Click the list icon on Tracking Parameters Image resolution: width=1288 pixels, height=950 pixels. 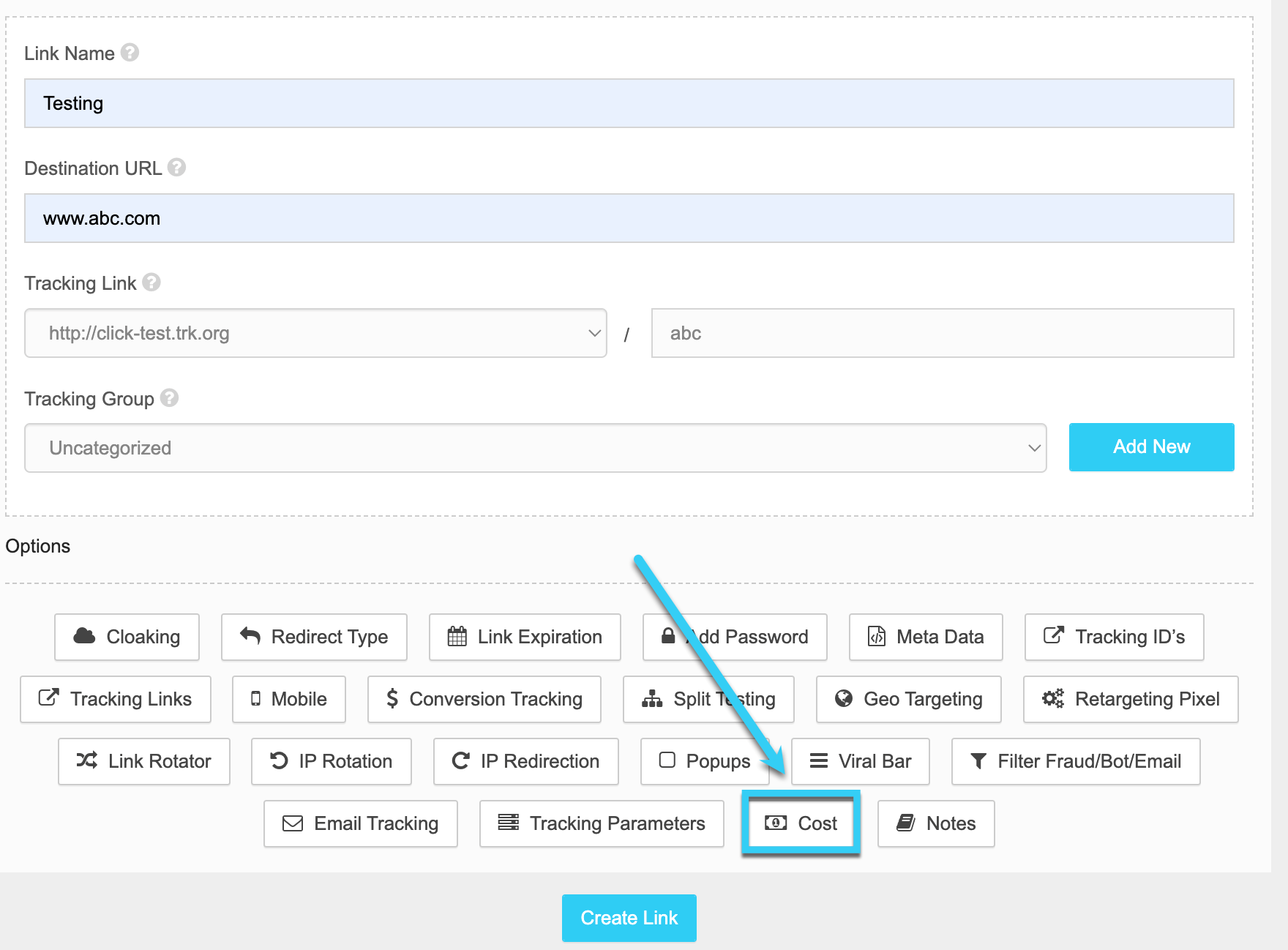[x=509, y=822]
